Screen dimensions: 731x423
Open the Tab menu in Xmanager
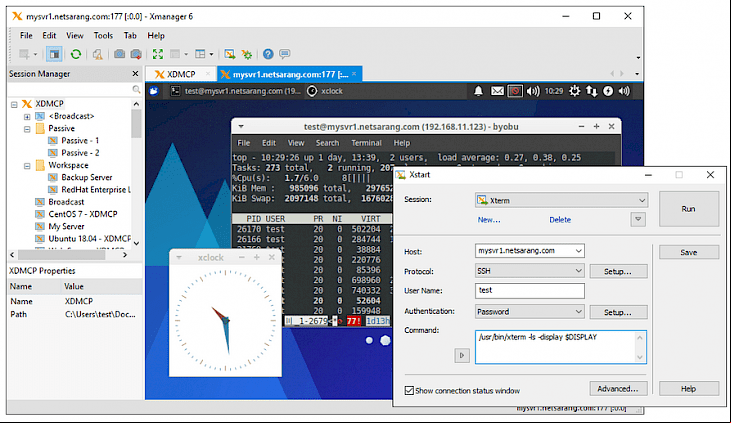pos(130,35)
